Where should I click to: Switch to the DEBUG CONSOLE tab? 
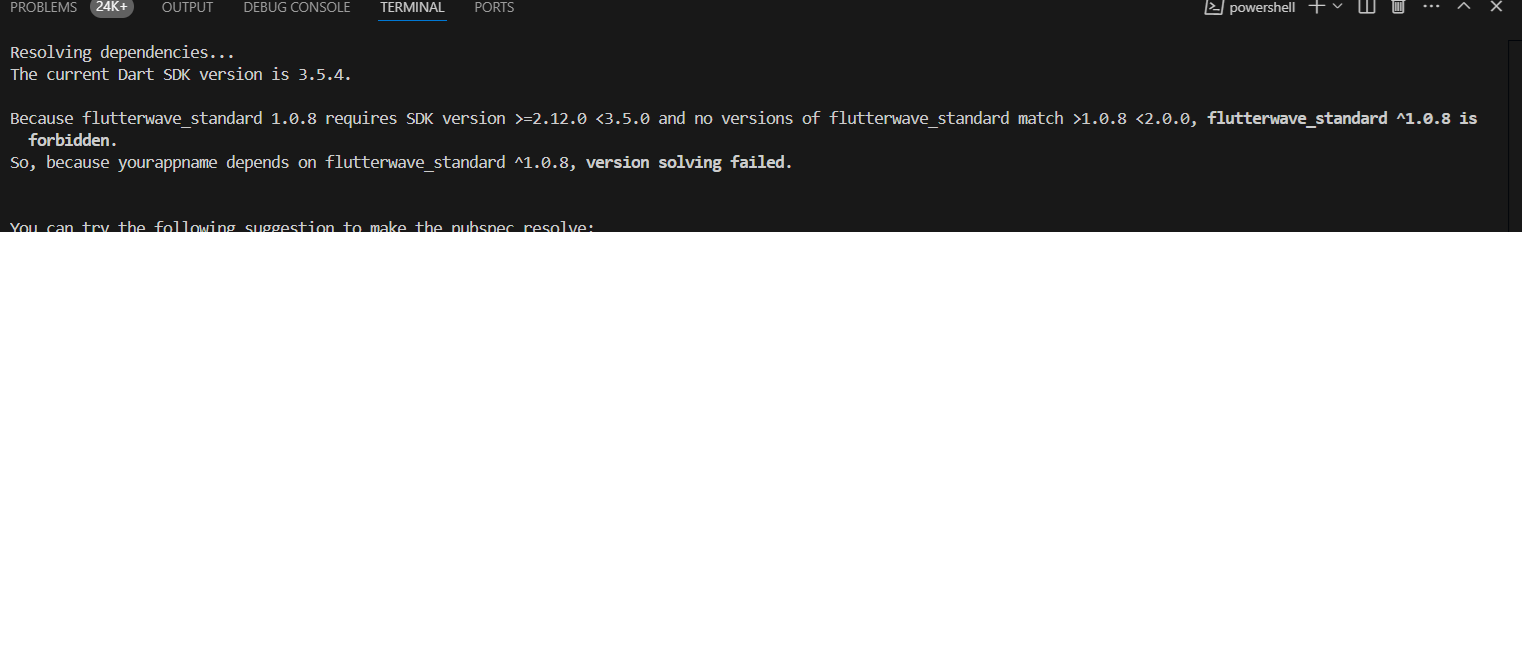coord(297,7)
